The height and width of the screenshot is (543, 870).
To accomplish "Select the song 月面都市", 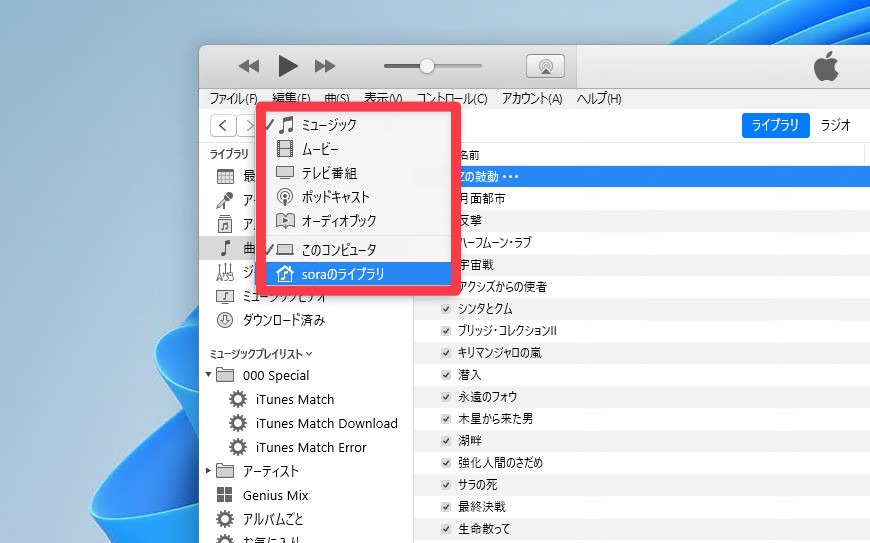I will pyautogui.click(x=482, y=199).
